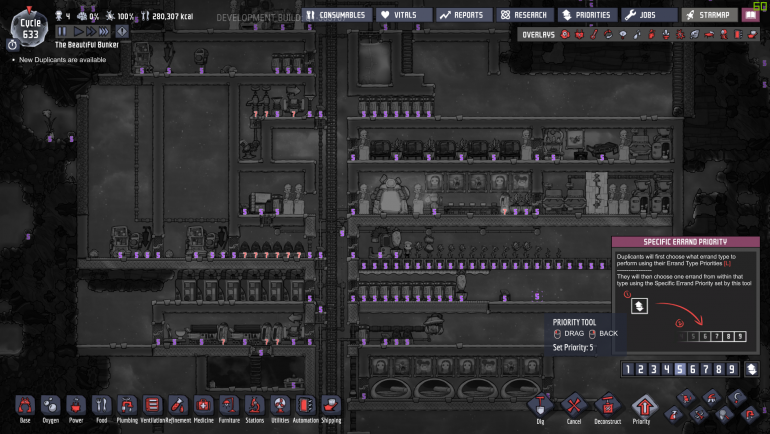Set priority to 3
This screenshot has height=434, width=770.
(654, 369)
